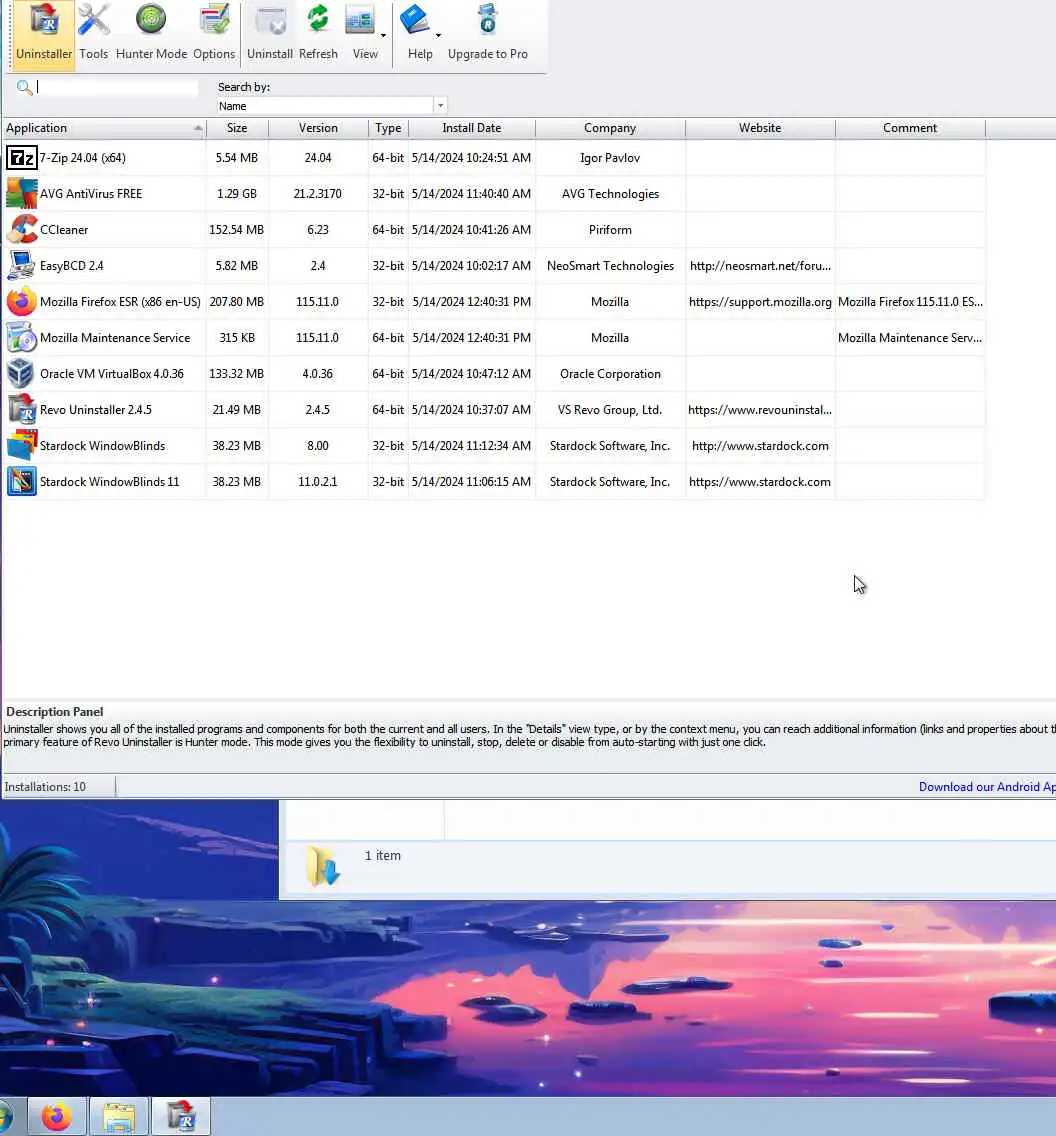This screenshot has width=1056, height=1136.
Task: Sort by the Company column header
Action: point(610,128)
